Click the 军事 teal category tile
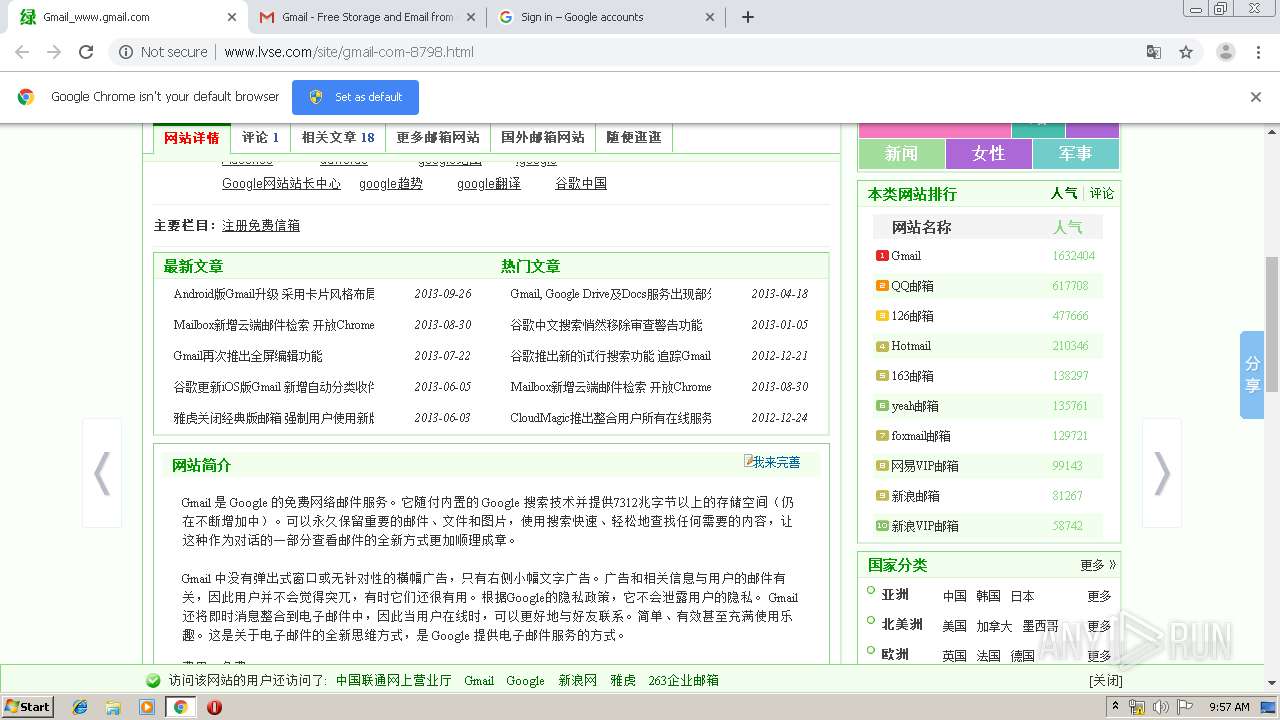This screenshot has height=720, width=1280. click(1075, 153)
